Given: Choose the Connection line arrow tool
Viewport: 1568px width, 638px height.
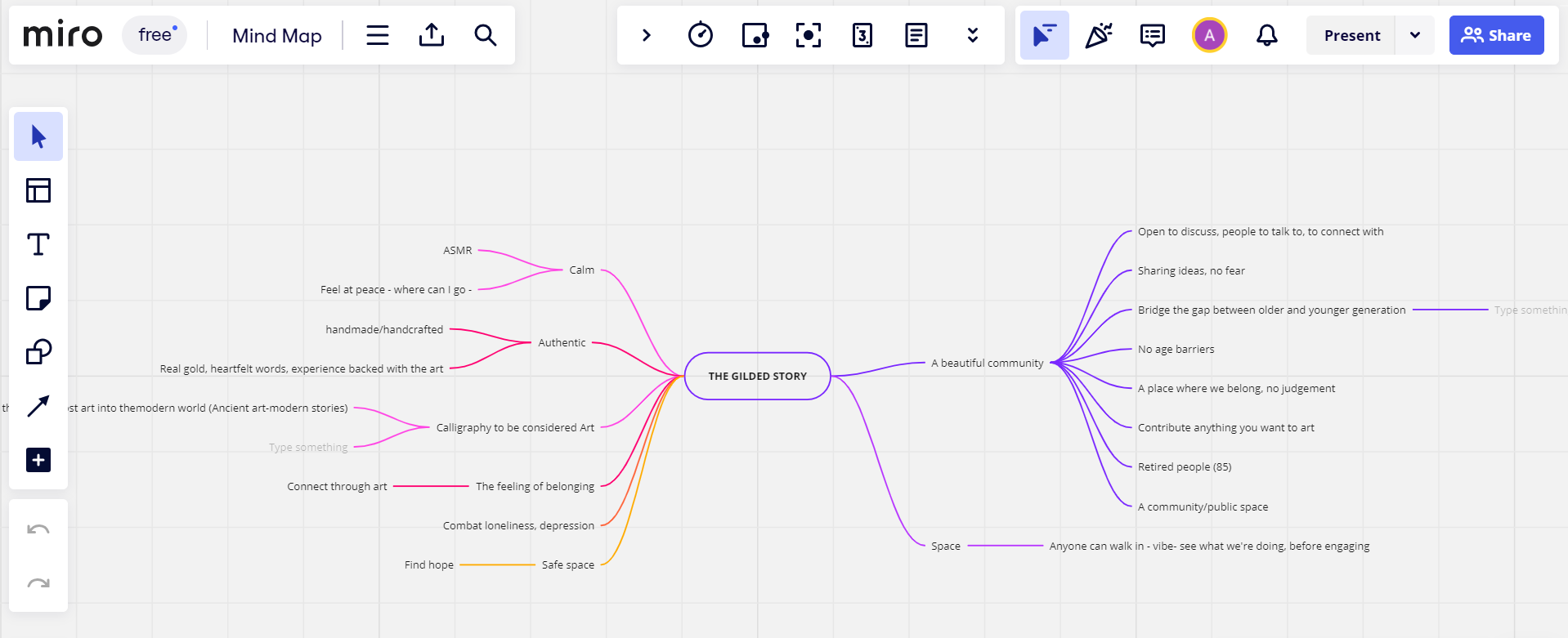Looking at the screenshot, I should coord(38,406).
